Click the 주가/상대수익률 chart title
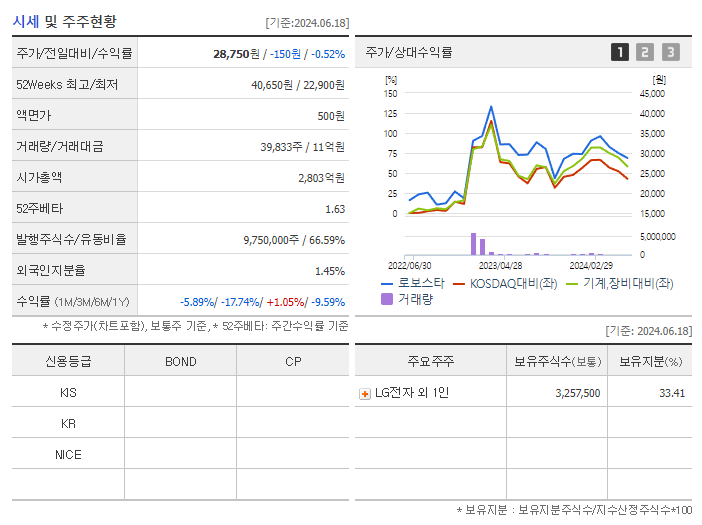This screenshot has width=702, height=525. pos(409,52)
